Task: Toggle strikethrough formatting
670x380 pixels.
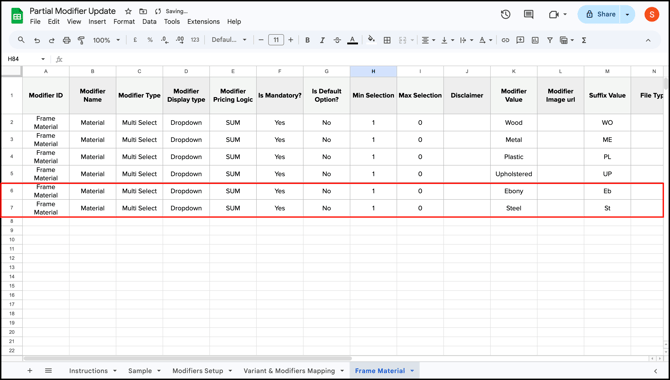Action: [337, 40]
